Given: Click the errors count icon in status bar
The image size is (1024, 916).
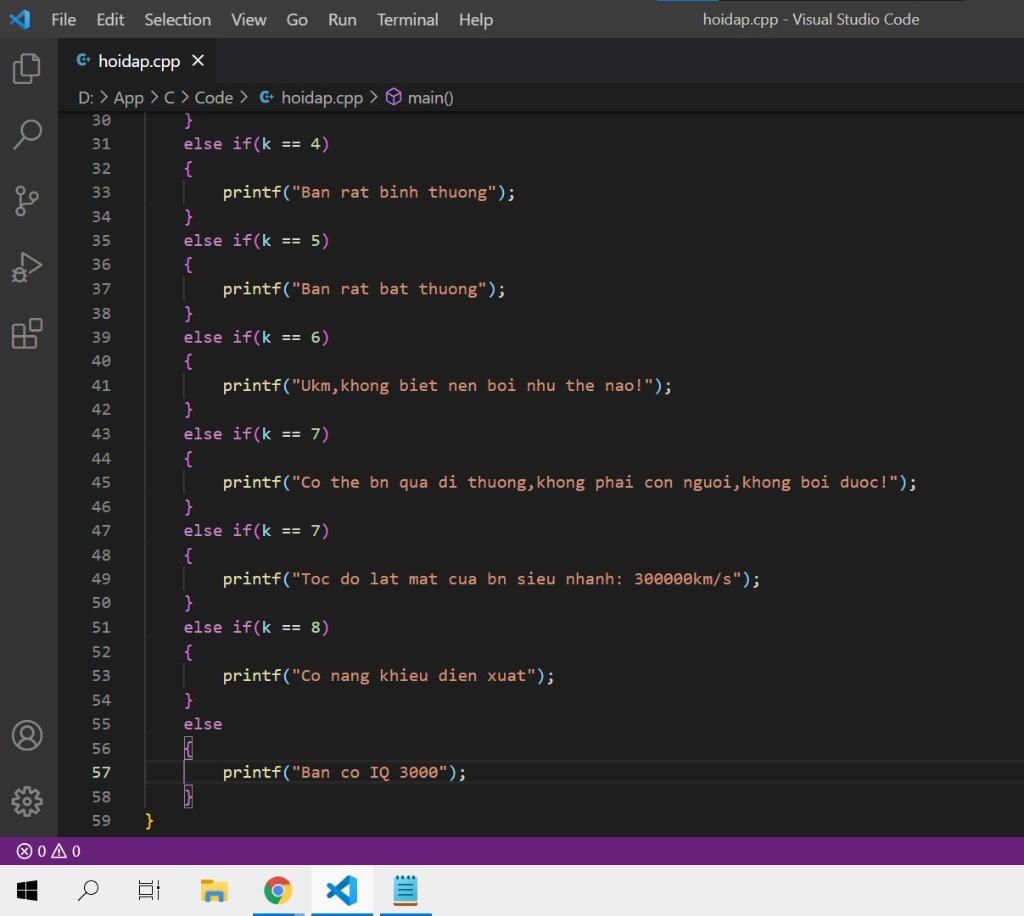Looking at the screenshot, I should tap(24, 851).
